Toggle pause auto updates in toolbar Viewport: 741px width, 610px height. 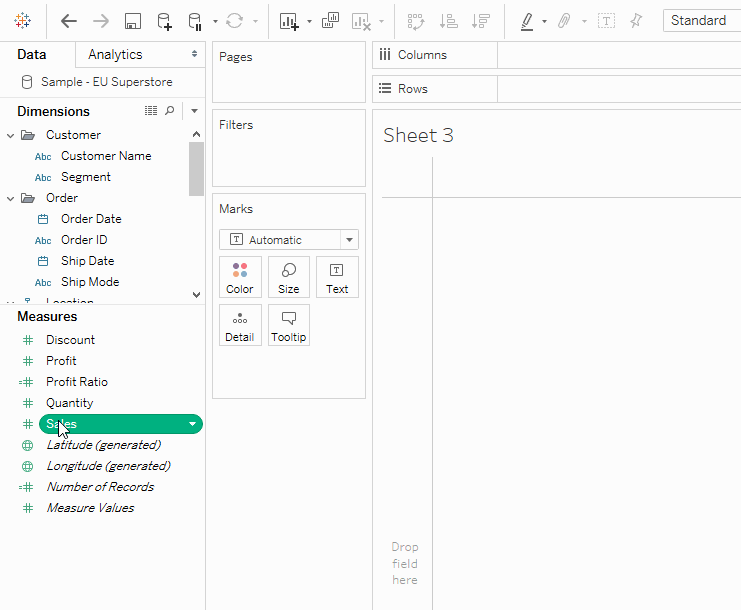196,21
